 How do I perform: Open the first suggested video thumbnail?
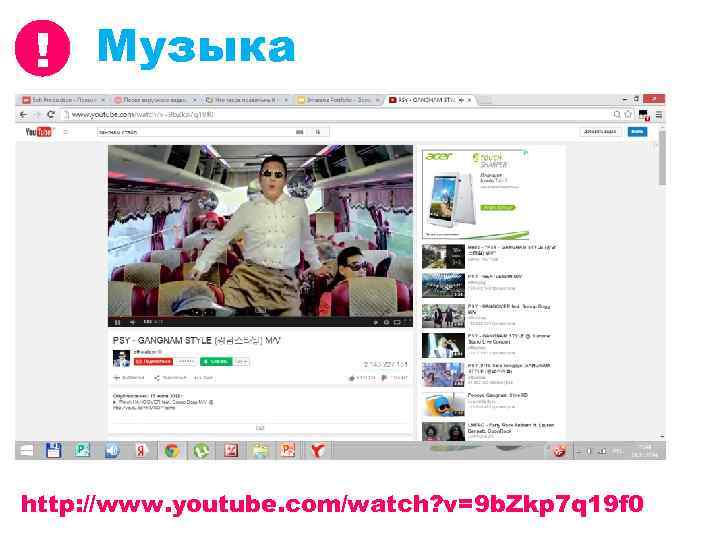point(443,256)
